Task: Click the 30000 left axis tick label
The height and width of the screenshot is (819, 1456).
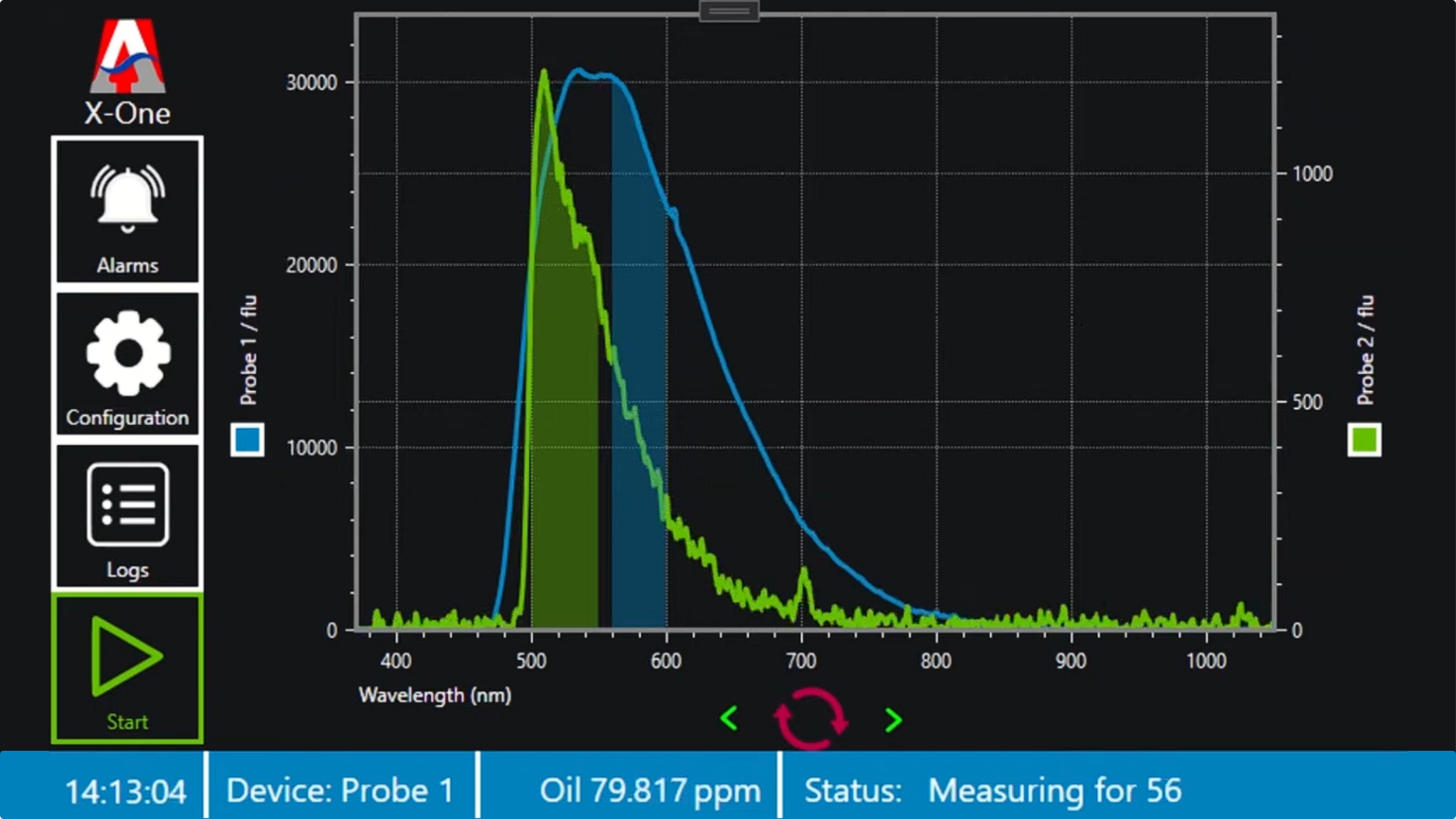Action: point(312,83)
